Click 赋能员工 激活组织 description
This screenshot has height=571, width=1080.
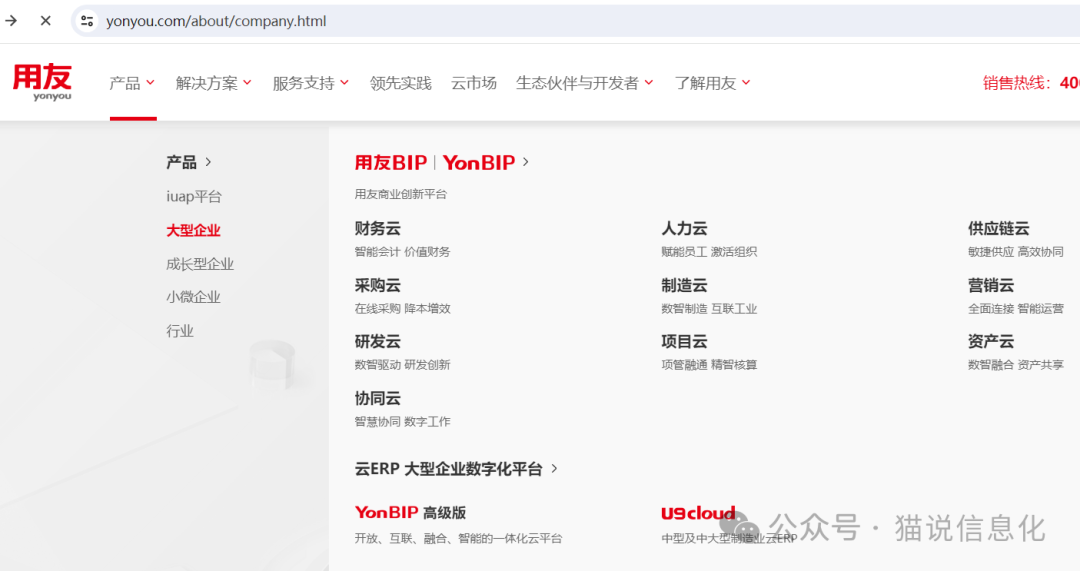[709, 252]
